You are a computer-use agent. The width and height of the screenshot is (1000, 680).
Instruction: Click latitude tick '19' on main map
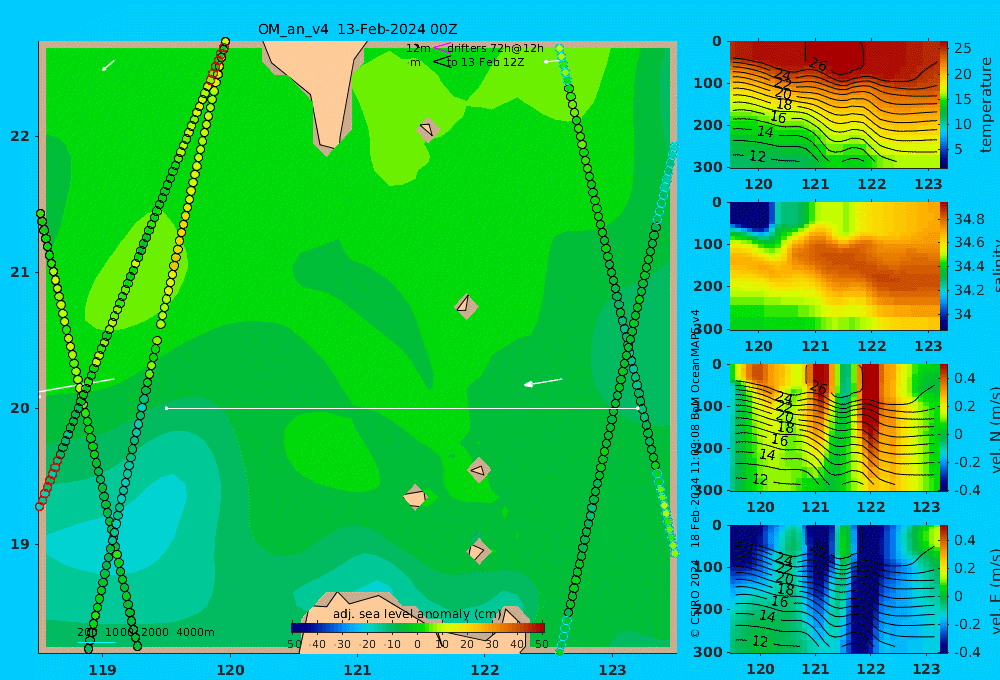(20, 544)
